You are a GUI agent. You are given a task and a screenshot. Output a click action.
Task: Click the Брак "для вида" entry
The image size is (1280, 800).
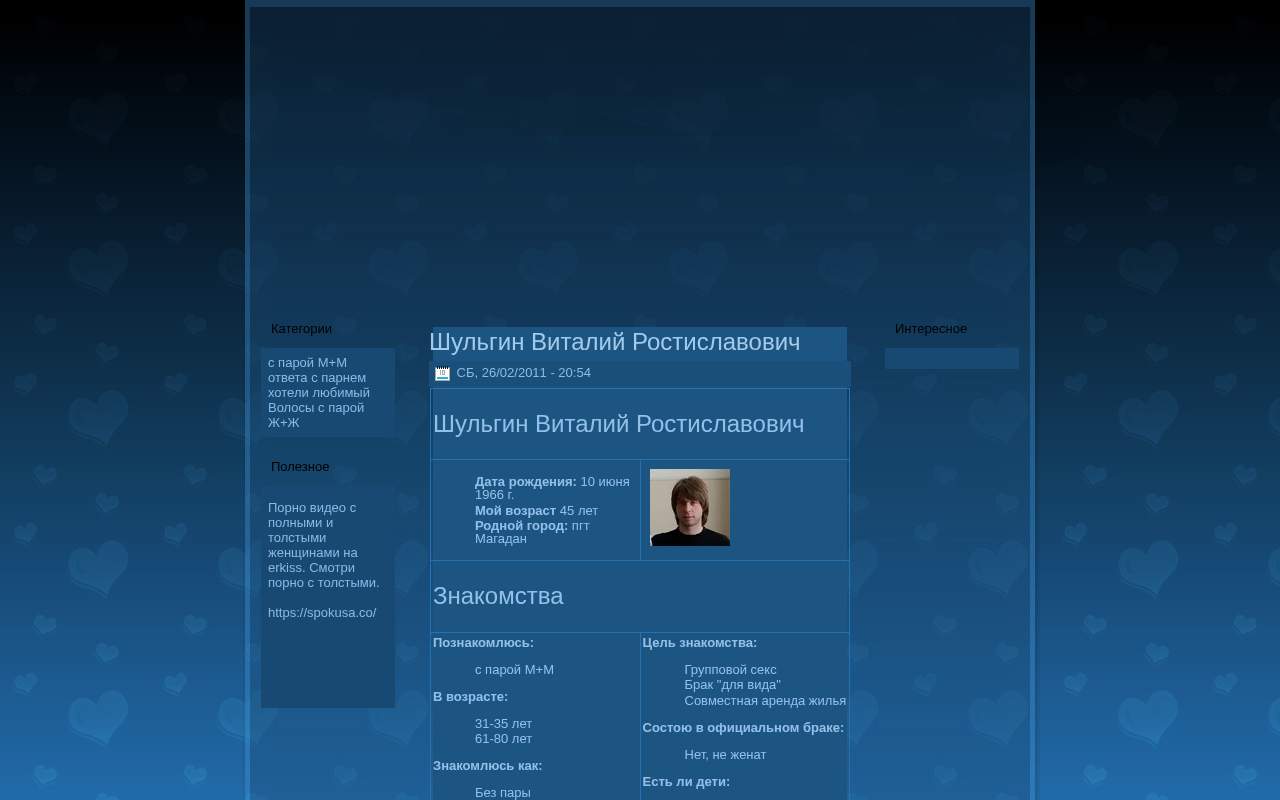pyautogui.click(x=733, y=685)
